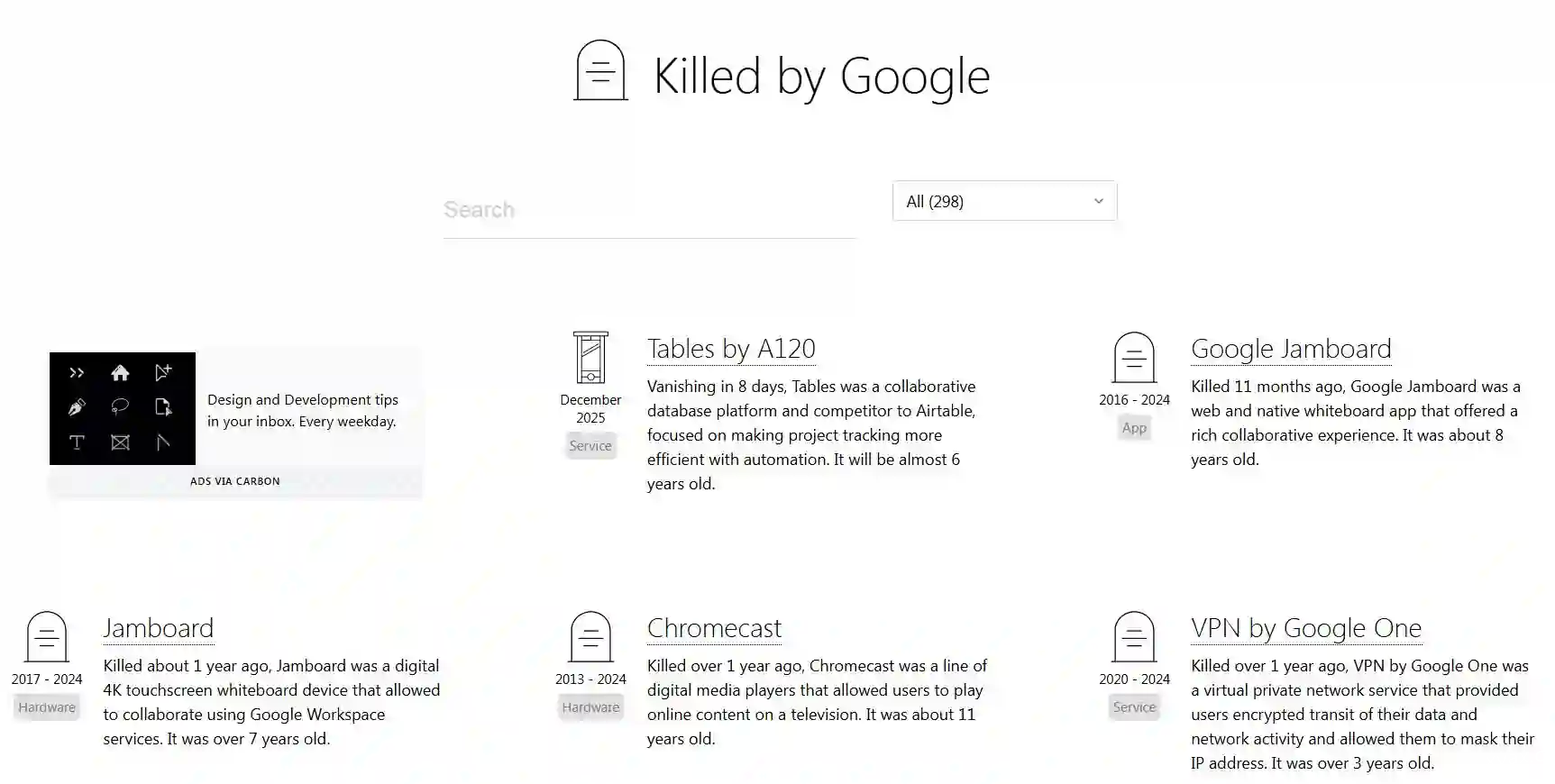Click the Design and Development tips ad text
Image resolution: width=1555 pixels, height=784 pixels.
tap(303, 410)
